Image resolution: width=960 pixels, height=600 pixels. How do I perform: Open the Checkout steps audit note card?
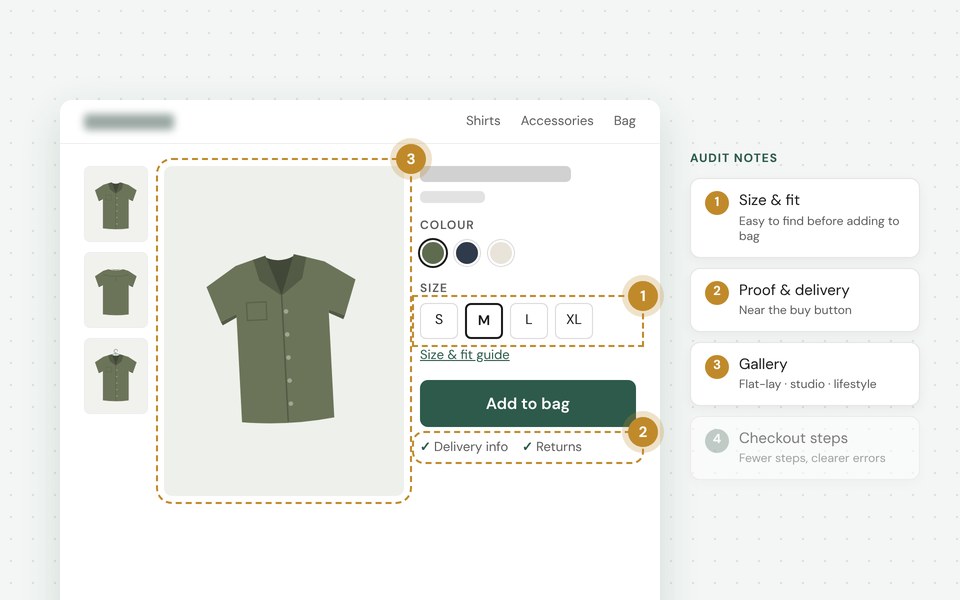pyautogui.click(x=804, y=448)
